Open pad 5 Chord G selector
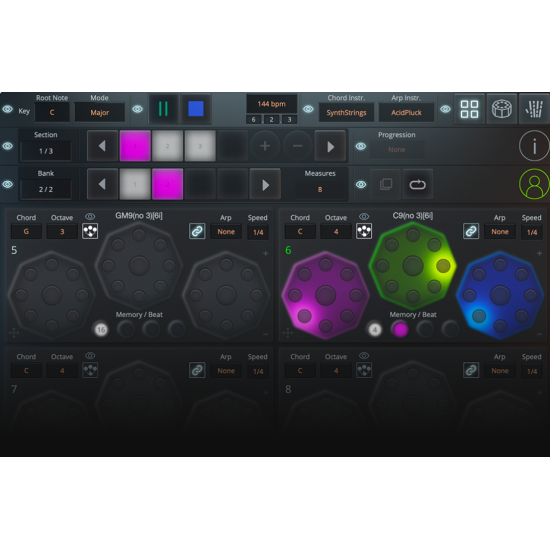The height and width of the screenshot is (550, 550). coord(26,232)
